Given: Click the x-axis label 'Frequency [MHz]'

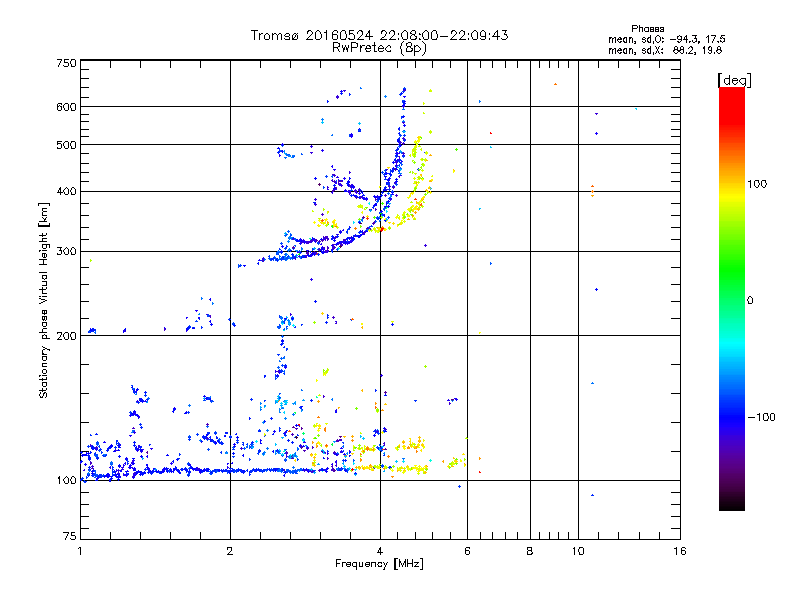Looking at the screenshot, I should pyautogui.click(x=379, y=564).
